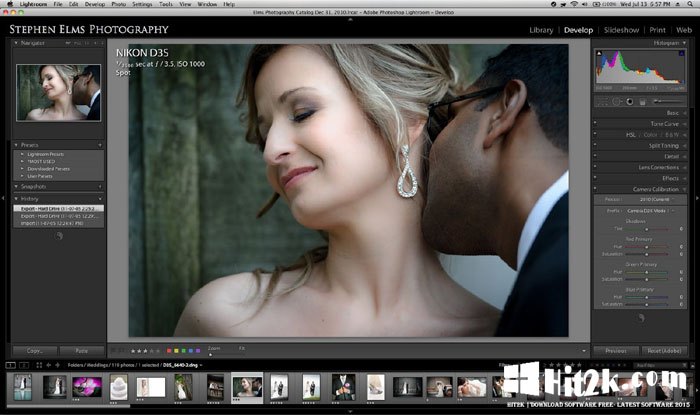Toggle the highlight clipping indicator in histogram

click(681, 54)
